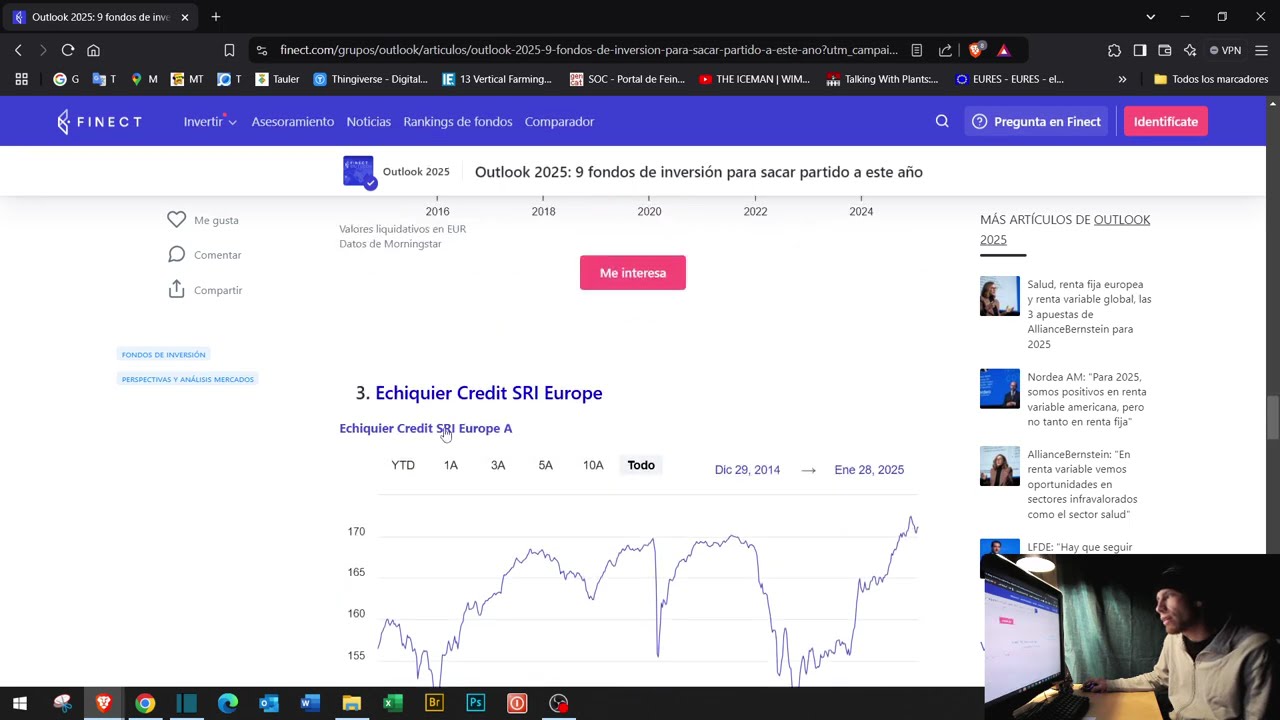Viewport: 1280px width, 720px height.
Task: Bookmark this page with the bookmark icon
Action: tap(229, 50)
